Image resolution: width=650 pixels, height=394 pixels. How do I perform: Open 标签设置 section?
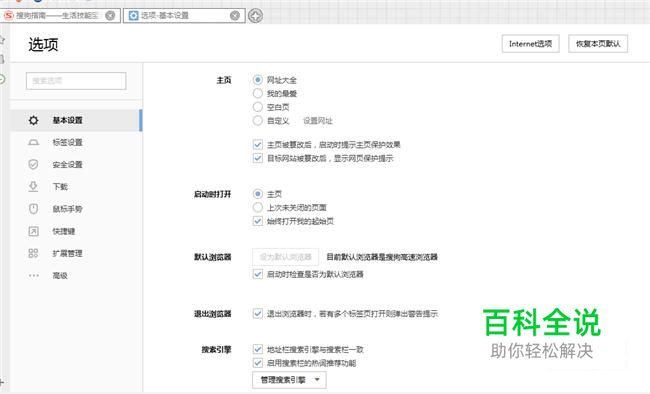[x=76, y=142]
